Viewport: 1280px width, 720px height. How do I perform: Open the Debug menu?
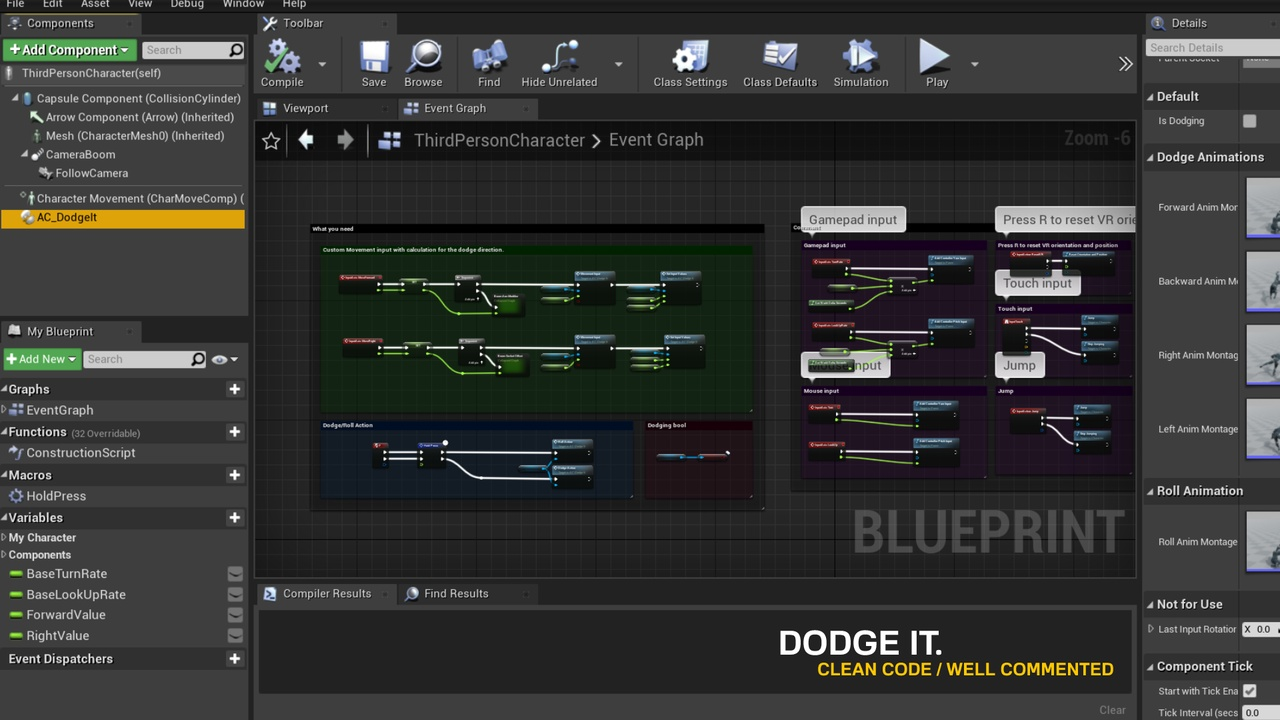187,4
